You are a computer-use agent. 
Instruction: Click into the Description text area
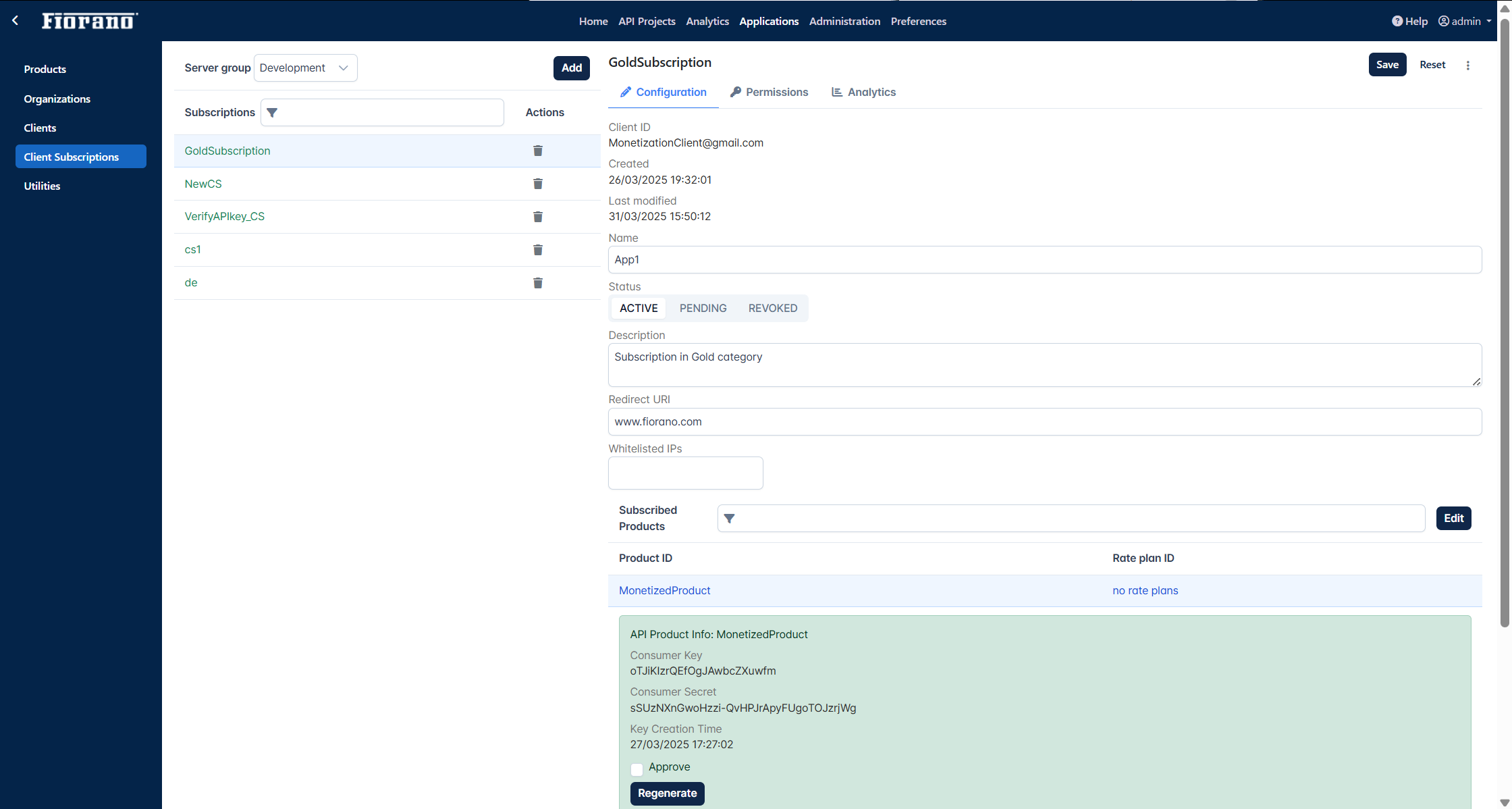coord(1045,365)
